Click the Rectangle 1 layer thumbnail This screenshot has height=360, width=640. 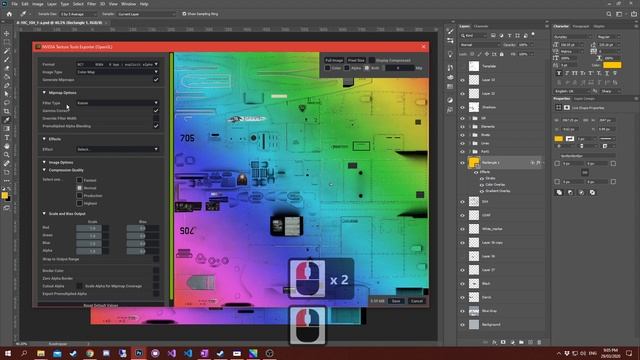coord(473,162)
